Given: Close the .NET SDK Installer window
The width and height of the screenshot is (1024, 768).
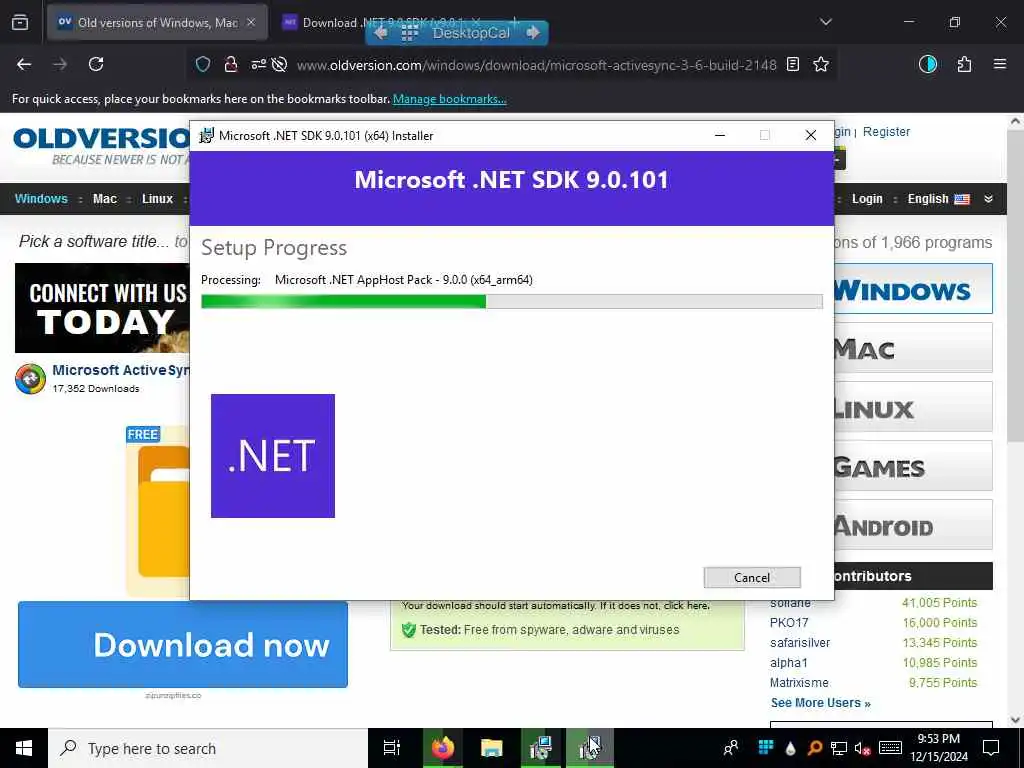Looking at the screenshot, I should 810,135.
